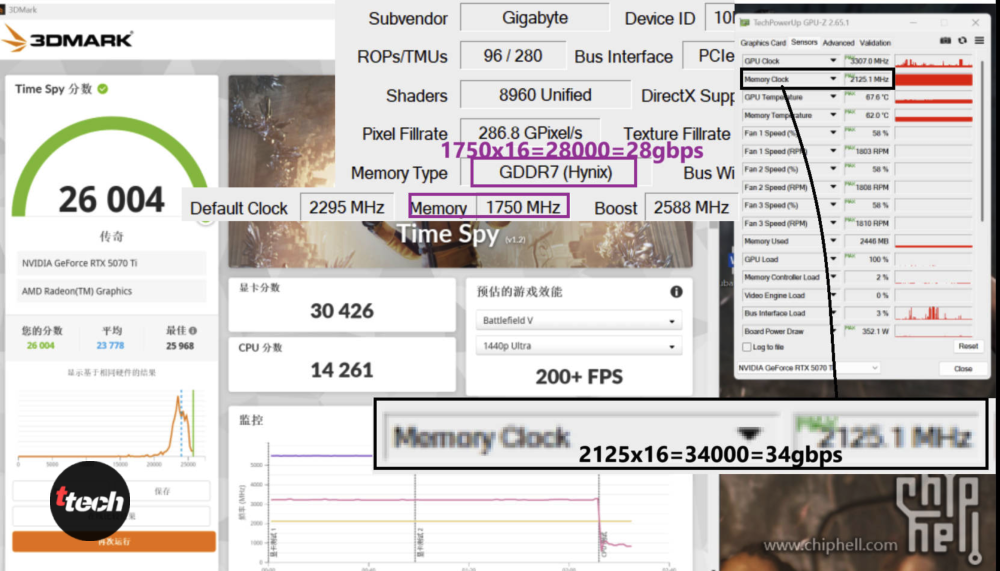The image size is (1000, 571).
Task: Click the 3DMark logo
Action: (68, 40)
